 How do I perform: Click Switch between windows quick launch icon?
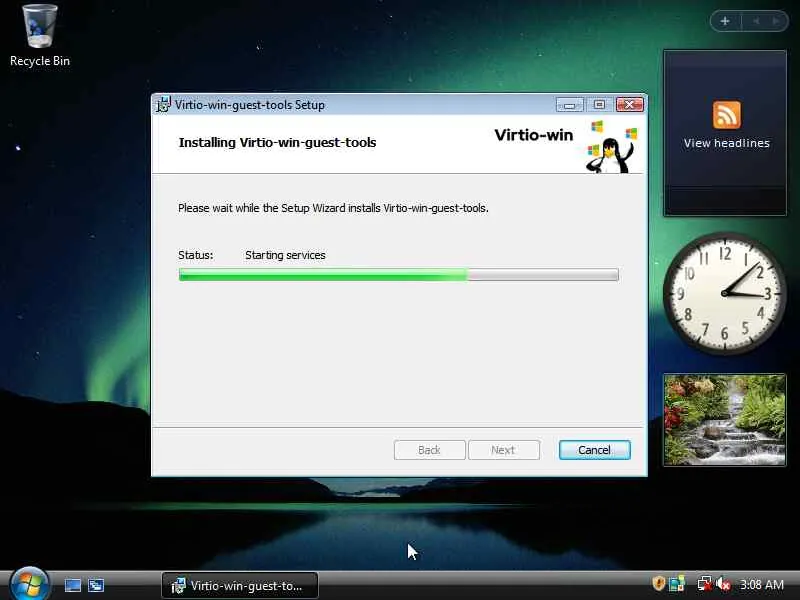pos(96,585)
